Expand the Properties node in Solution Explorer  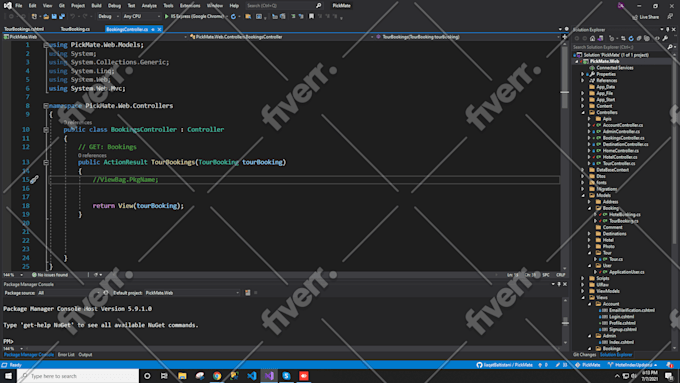pos(583,74)
